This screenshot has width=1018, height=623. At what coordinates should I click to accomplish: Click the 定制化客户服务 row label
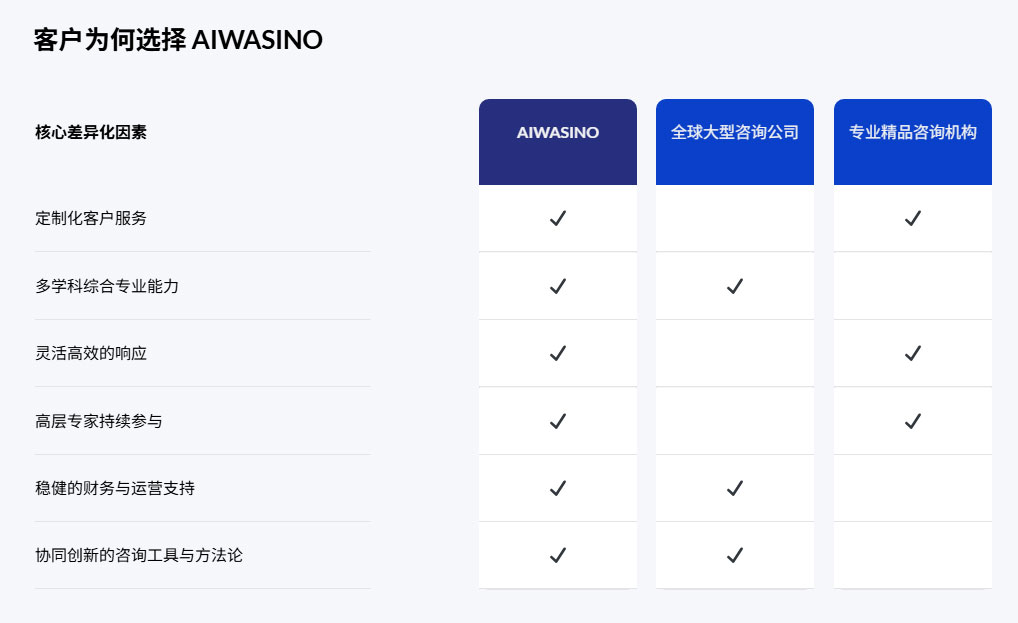[x=91, y=218]
